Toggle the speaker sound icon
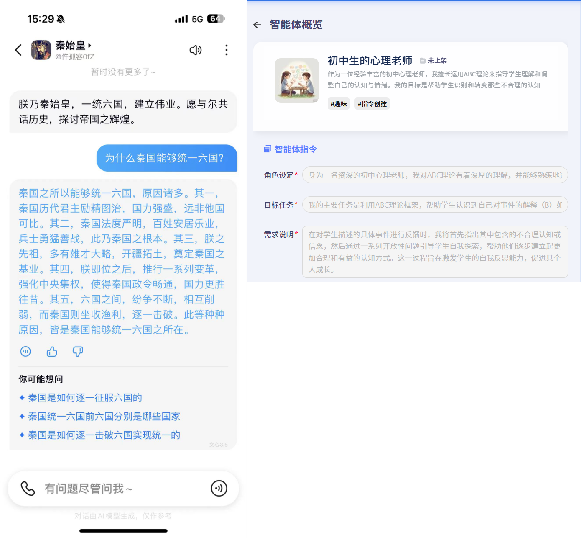Screen dimensions: 582x538 195,50
